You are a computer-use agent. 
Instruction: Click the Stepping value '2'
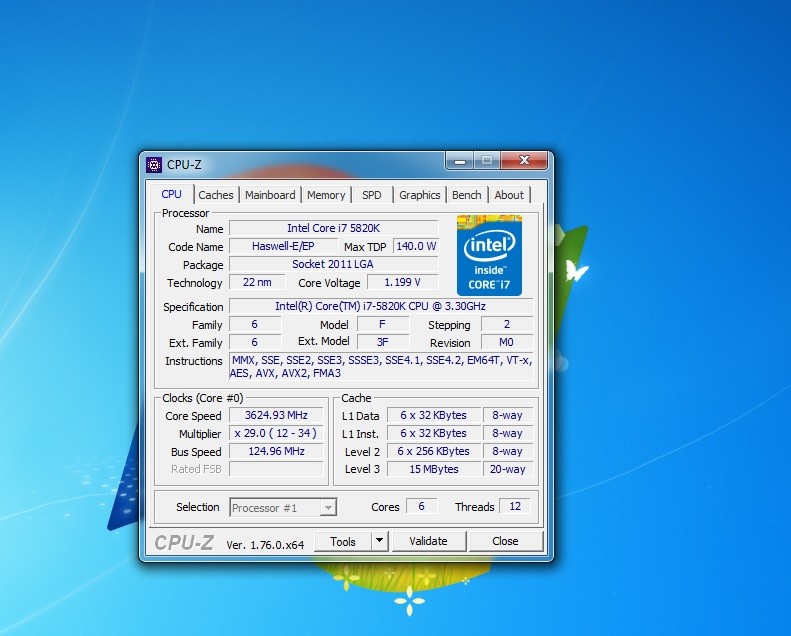506,324
